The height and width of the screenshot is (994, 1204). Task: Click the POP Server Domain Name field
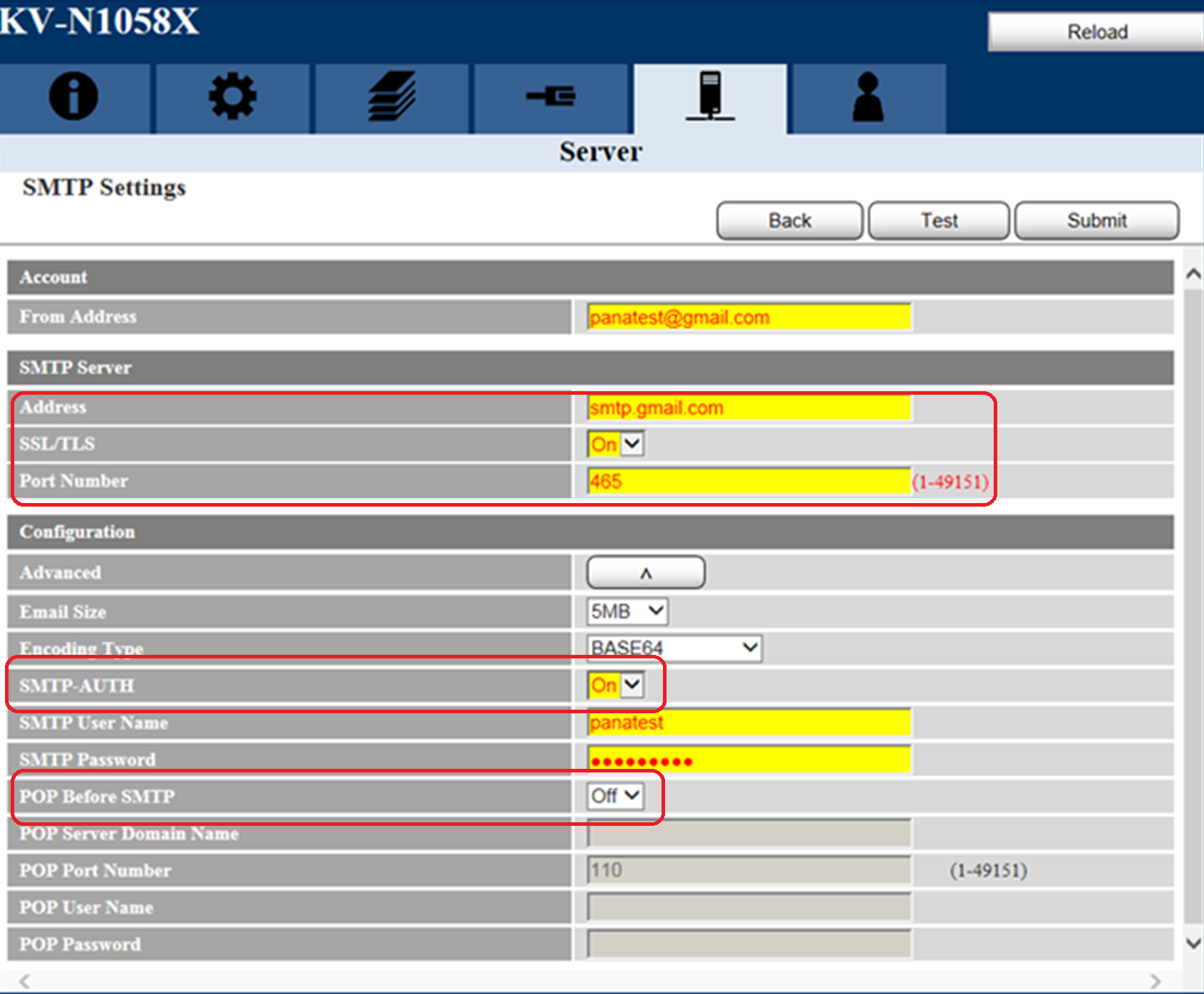(749, 833)
